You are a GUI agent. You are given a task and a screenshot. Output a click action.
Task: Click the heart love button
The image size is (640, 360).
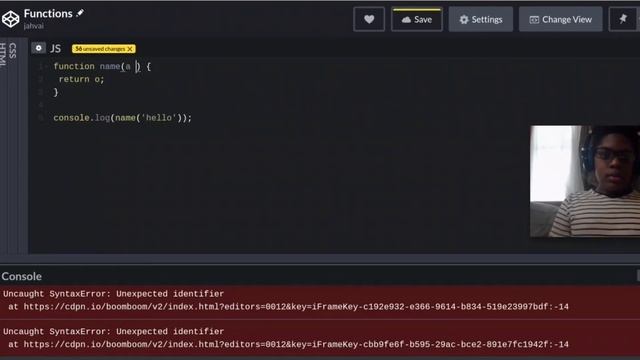(369, 19)
